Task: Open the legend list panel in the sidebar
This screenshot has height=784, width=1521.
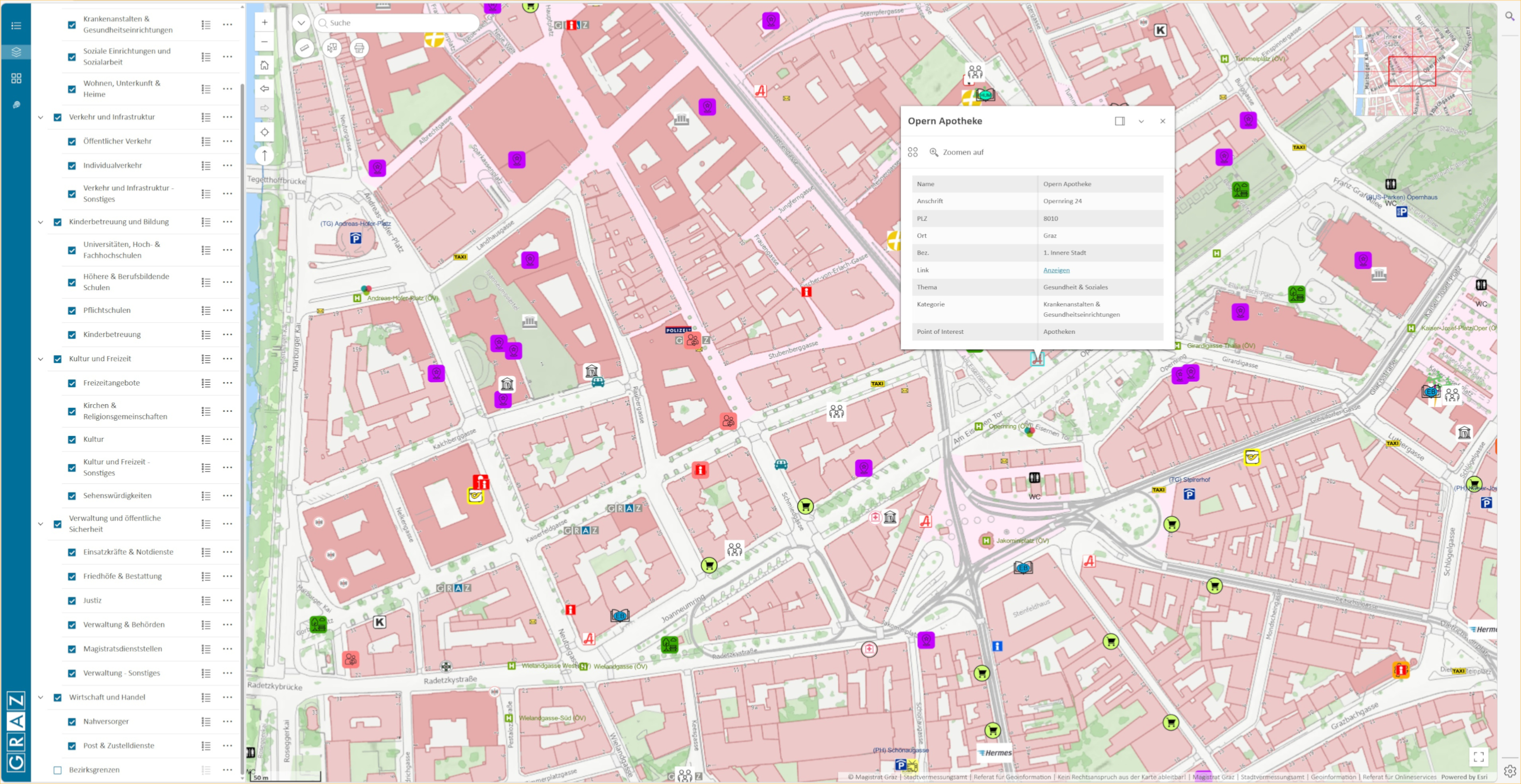Action: pyautogui.click(x=16, y=26)
